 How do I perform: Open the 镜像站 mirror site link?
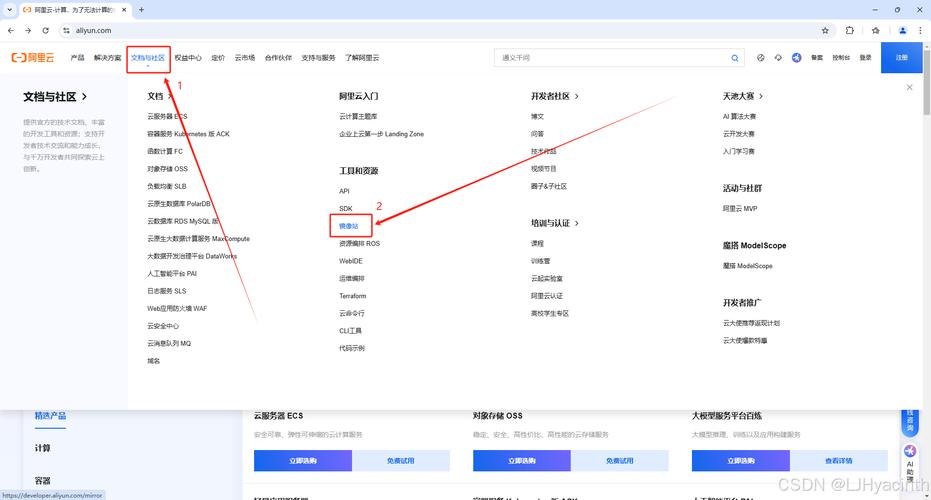[x=349, y=226]
